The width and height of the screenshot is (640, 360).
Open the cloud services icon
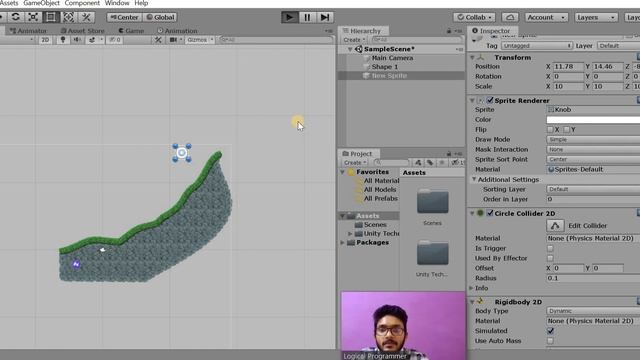click(x=510, y=17)
